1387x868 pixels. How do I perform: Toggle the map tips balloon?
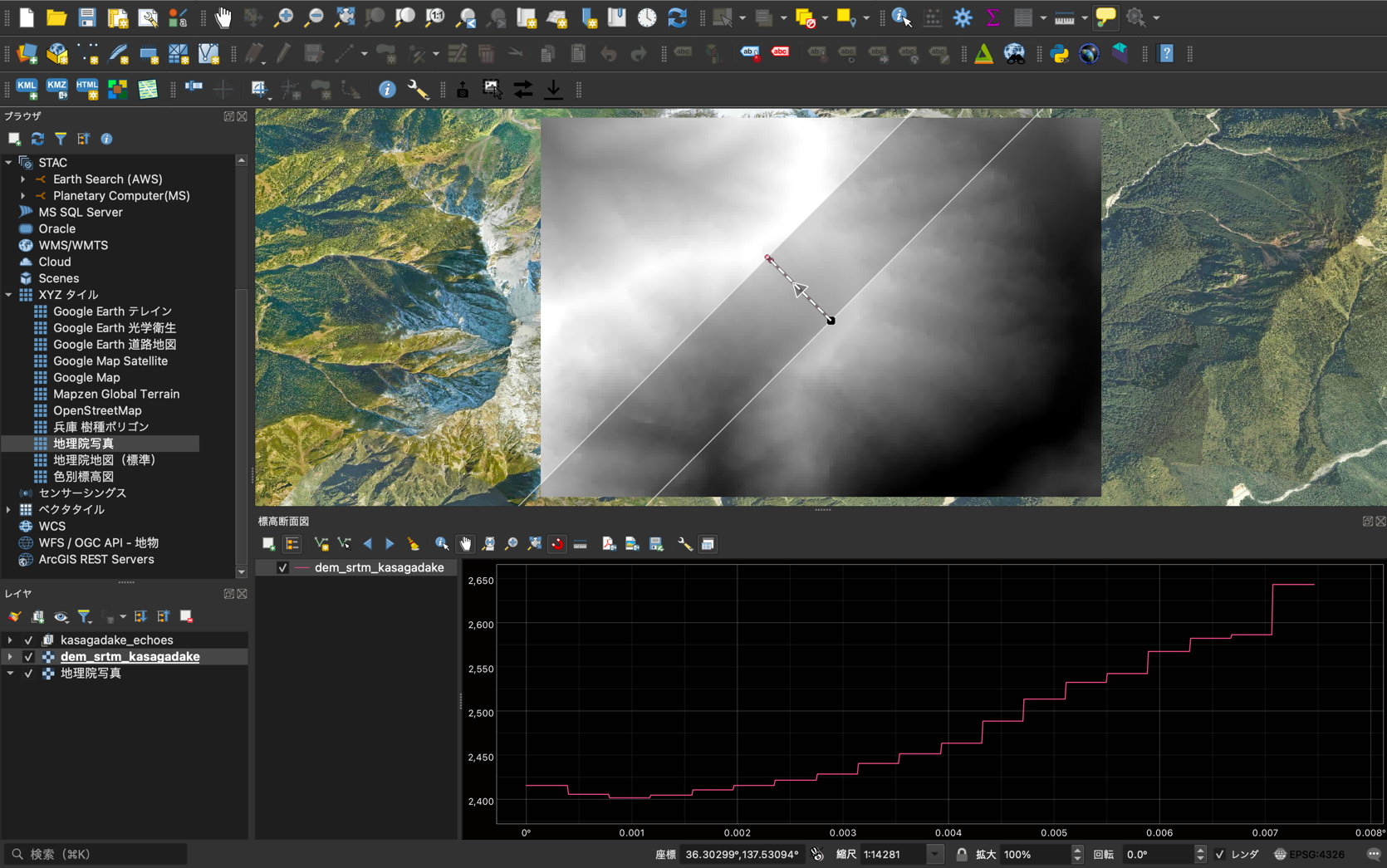[1105, 17]
